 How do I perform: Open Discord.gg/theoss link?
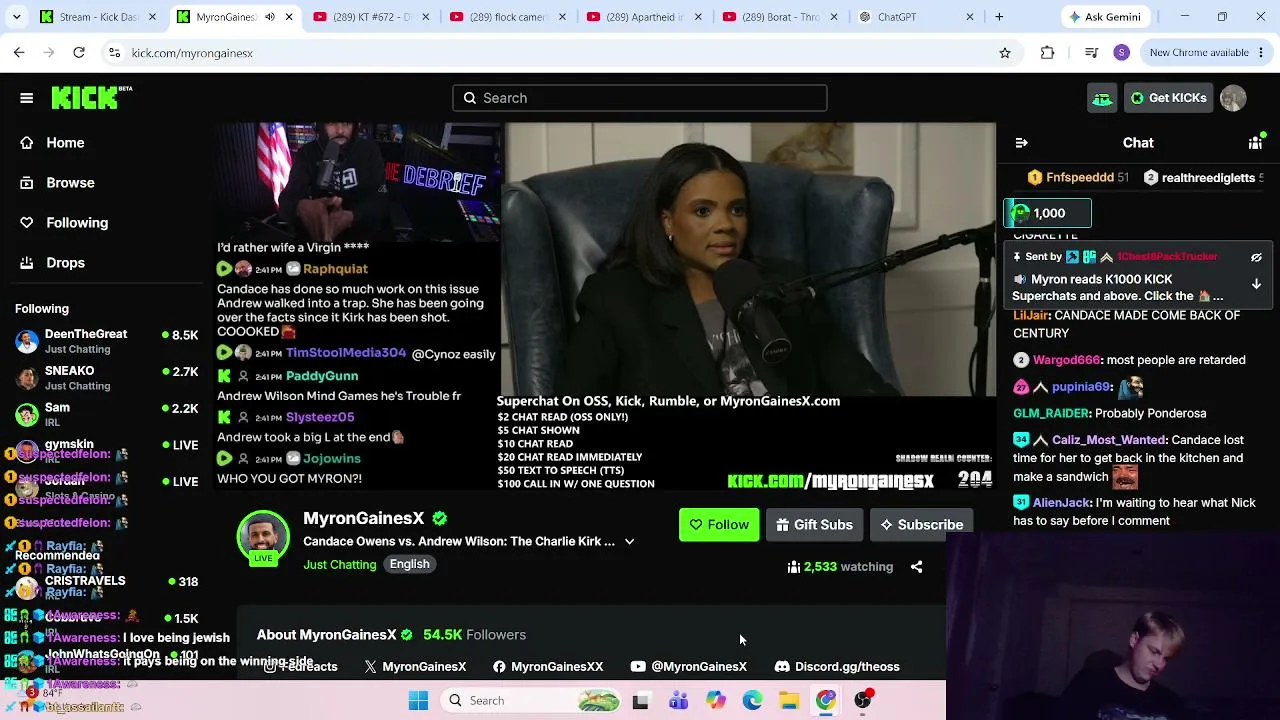click(x=837, y=667)
